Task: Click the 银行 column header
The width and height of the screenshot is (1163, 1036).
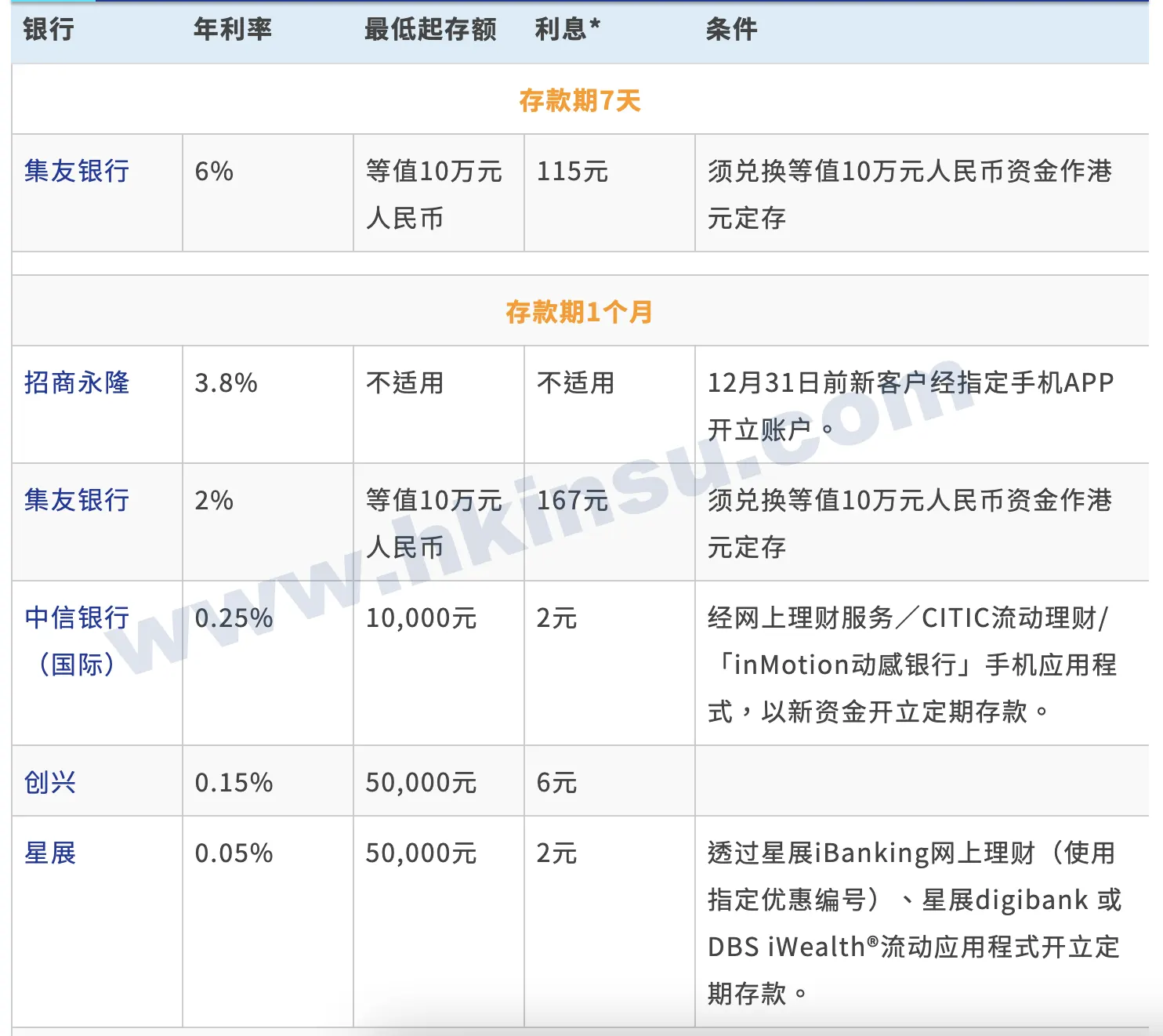Action: (x=49, y=30)
